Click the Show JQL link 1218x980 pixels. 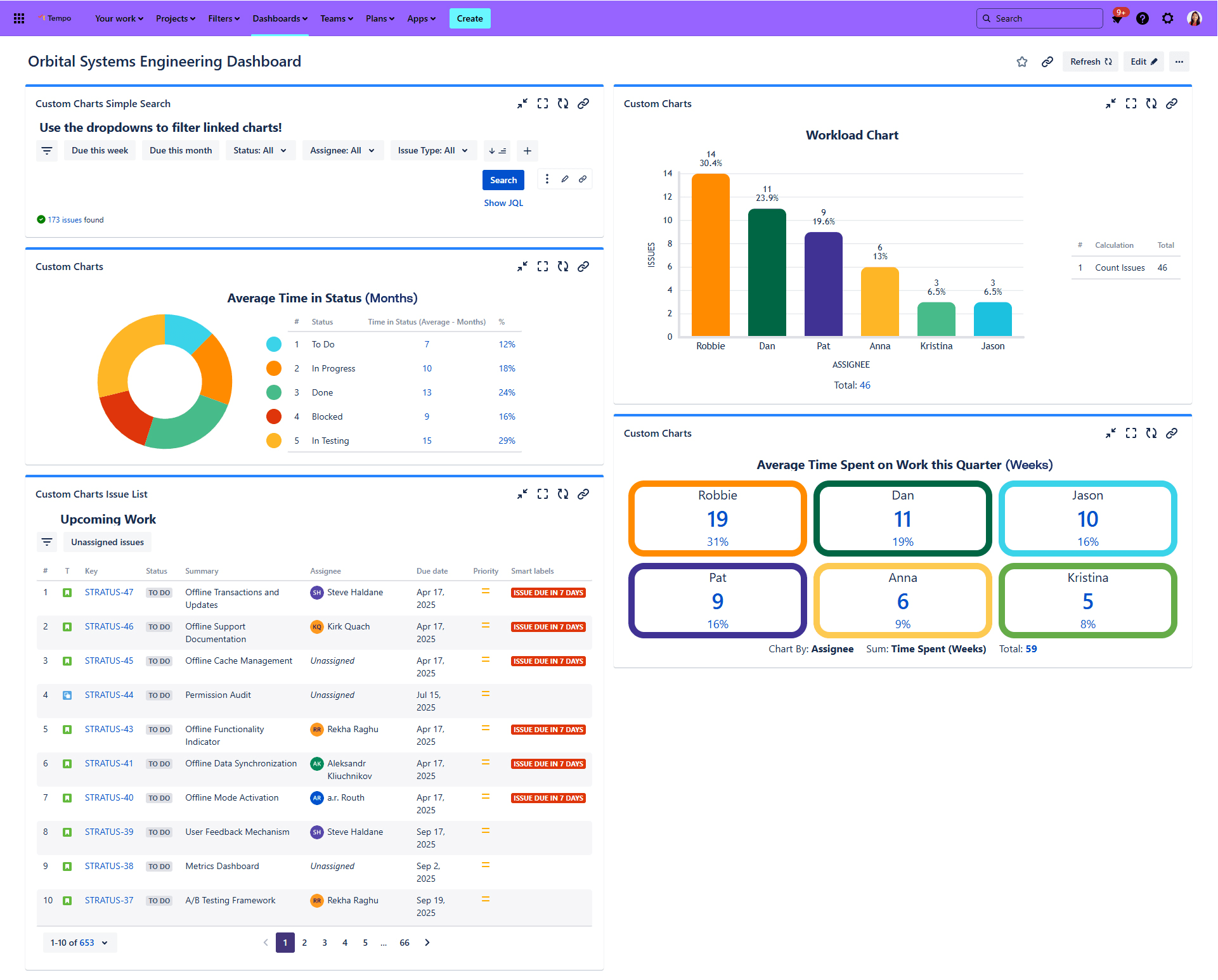(503, 203)
